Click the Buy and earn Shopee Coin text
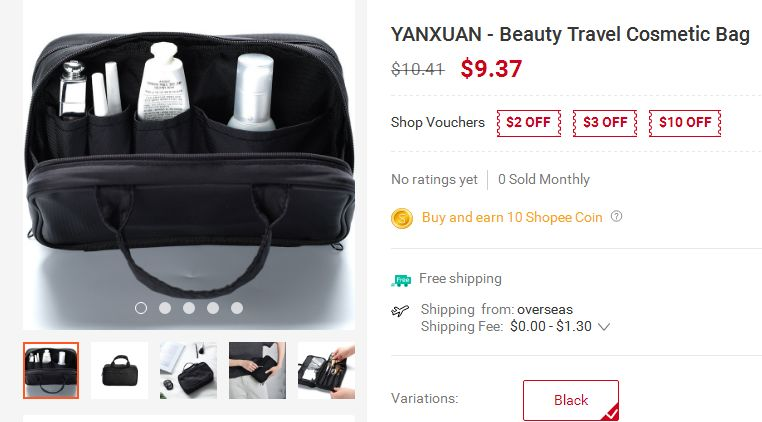Image resolution: width=762 pixels, height=422 pixels. pos(512,217)
